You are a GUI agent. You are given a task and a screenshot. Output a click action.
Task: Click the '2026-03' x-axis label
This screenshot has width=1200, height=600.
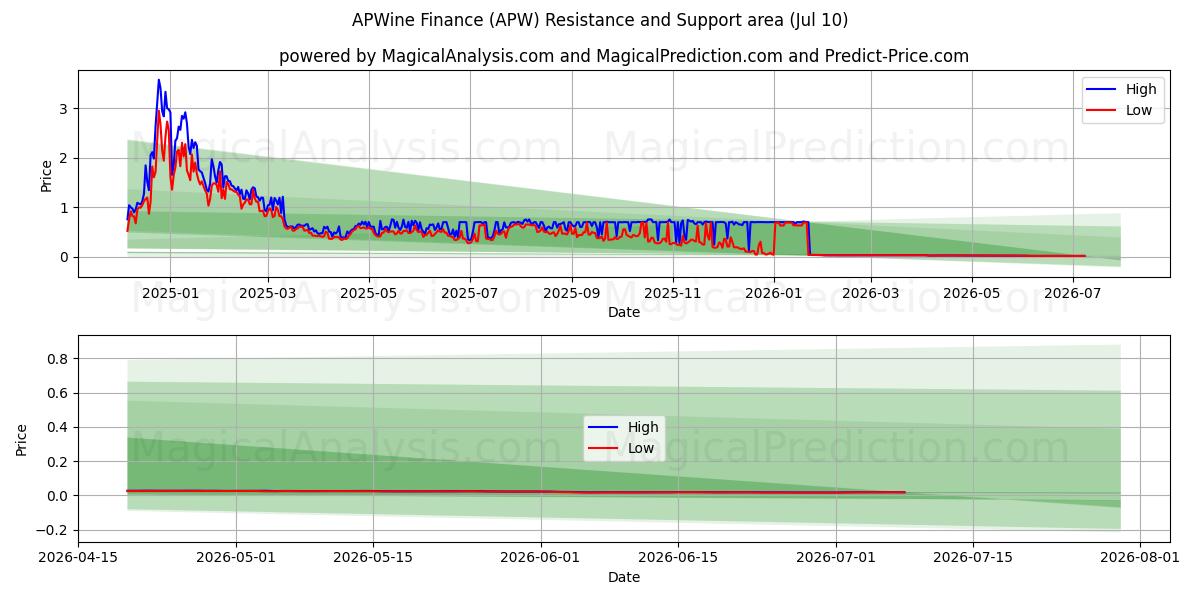click(x=871, y=294)
